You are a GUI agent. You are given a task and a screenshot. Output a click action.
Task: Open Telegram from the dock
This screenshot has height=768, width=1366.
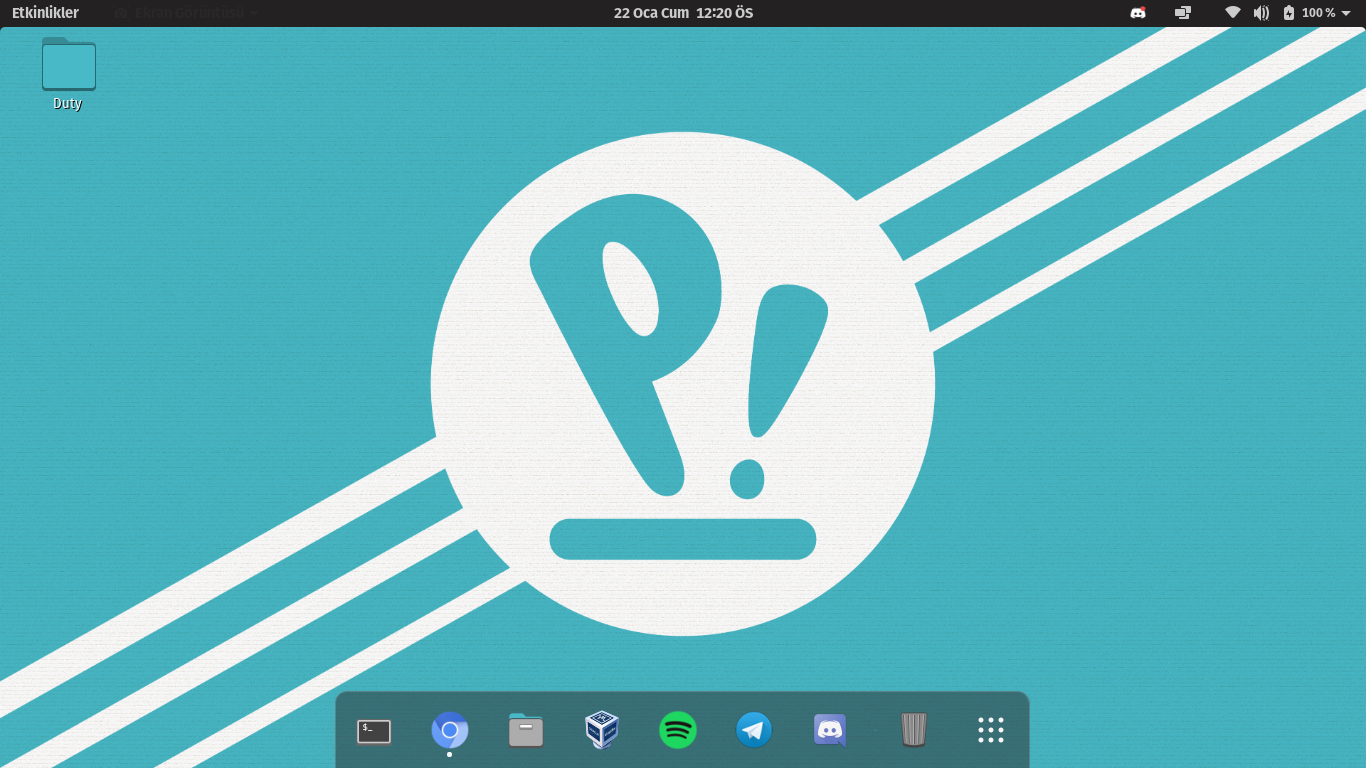pyautogui.click(x=754, y=730)
